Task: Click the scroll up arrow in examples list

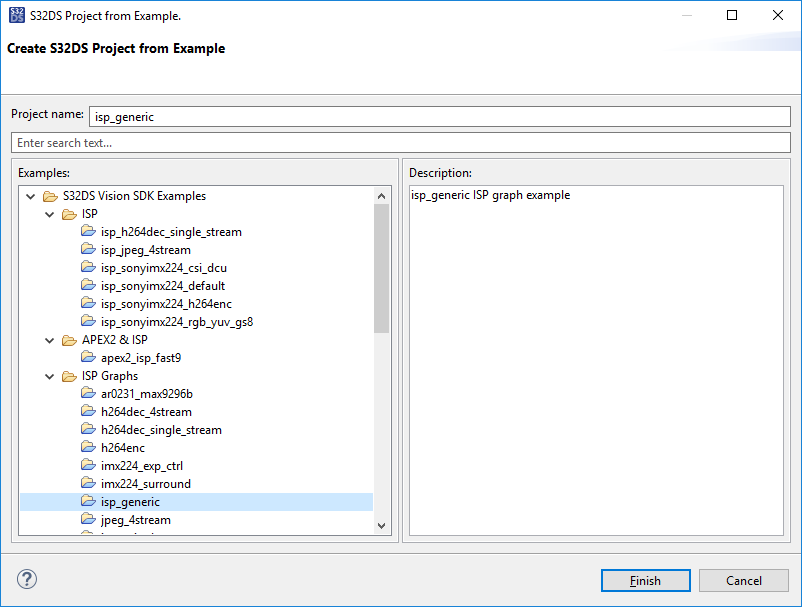Action: pyautogui.click(x=381, y=196)
